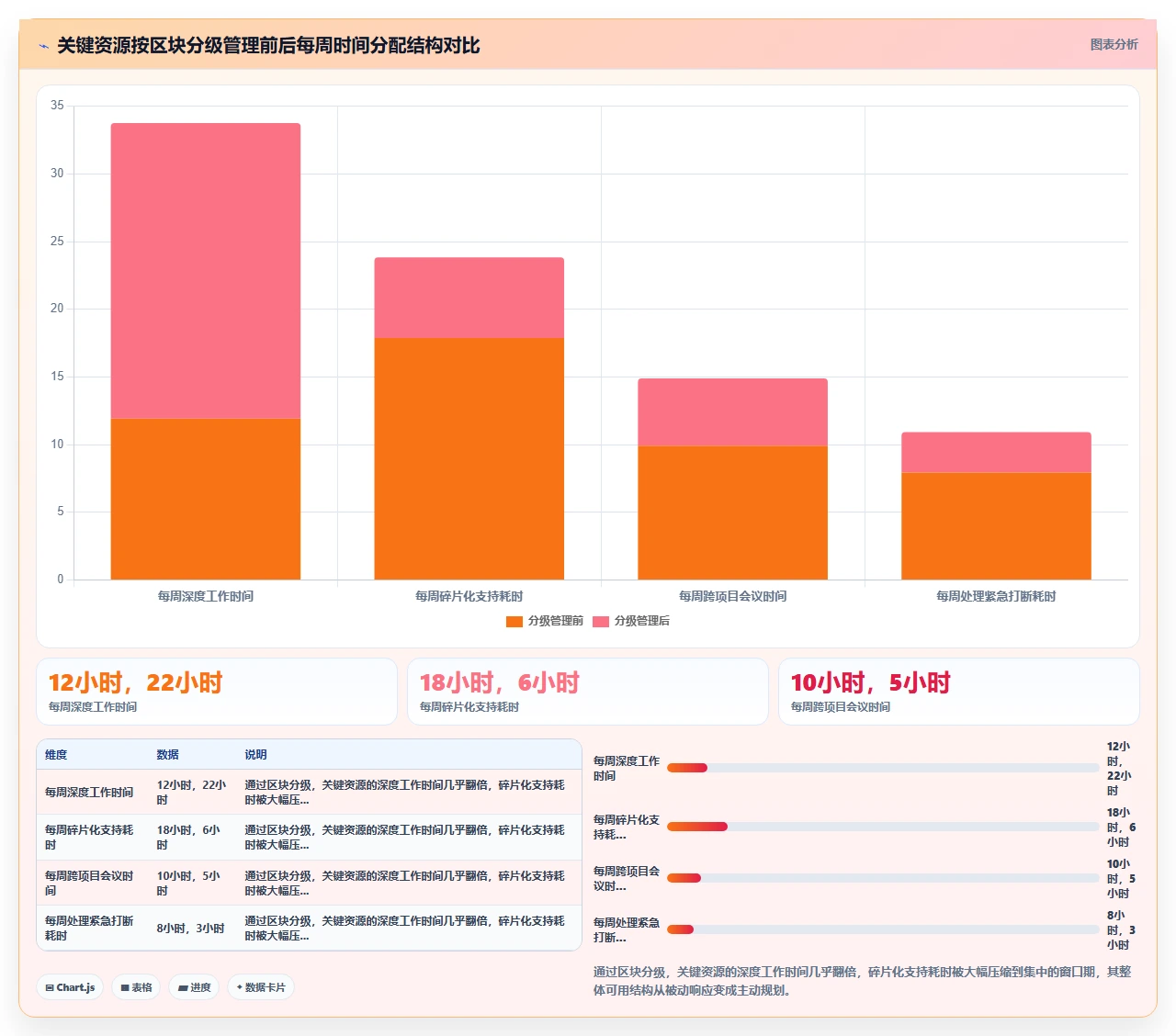
Task: Click the 数据 table column header
Action: tap(167, 755)
